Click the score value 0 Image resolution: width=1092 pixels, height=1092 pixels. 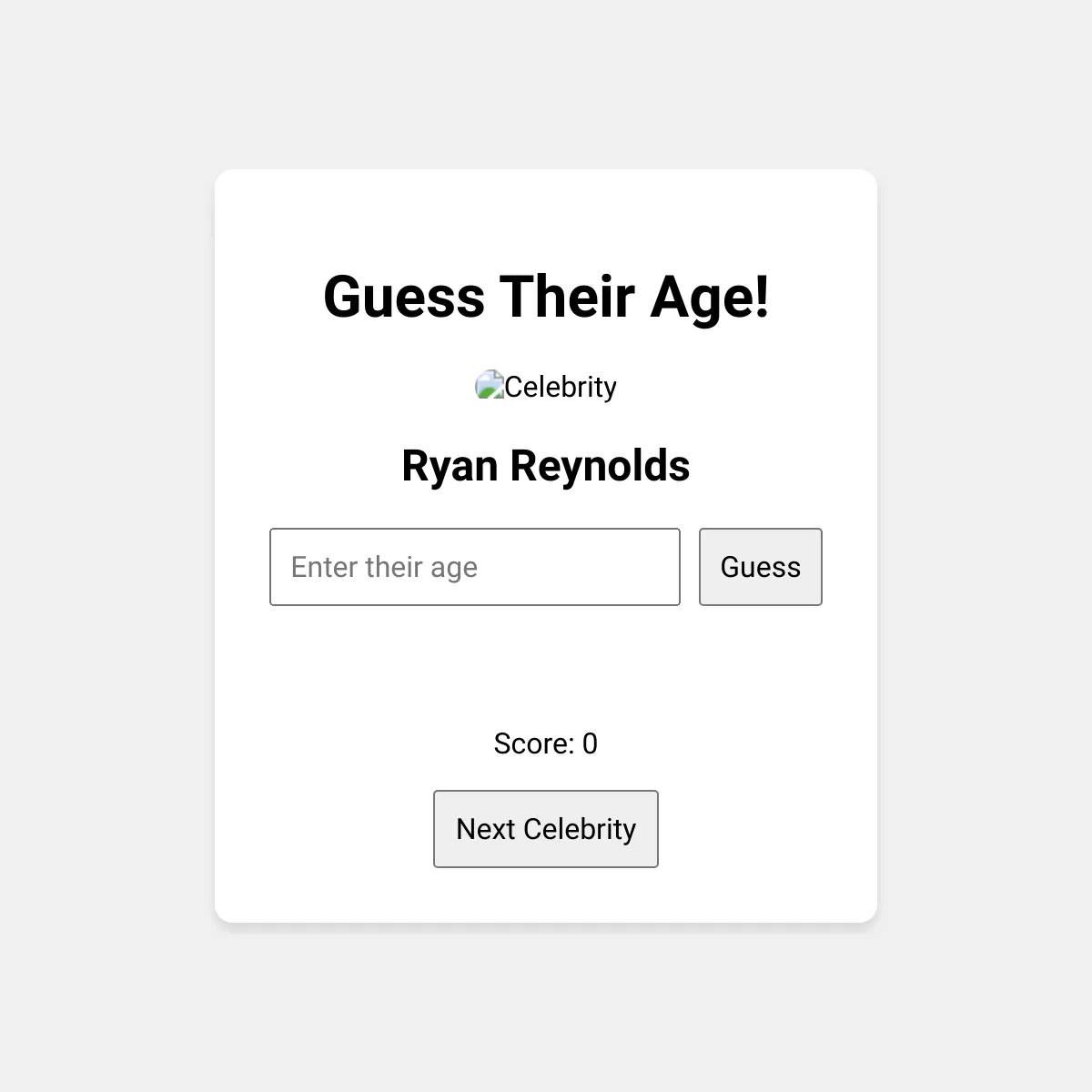(x=590, y=743)
